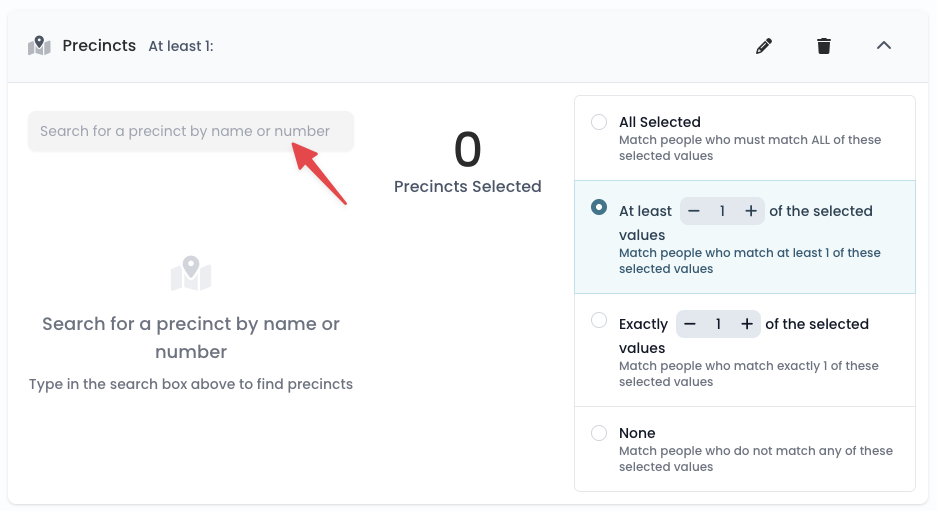Increase the At least count with plus
This screenshot has width=937, height=511.
coord(751,211)
